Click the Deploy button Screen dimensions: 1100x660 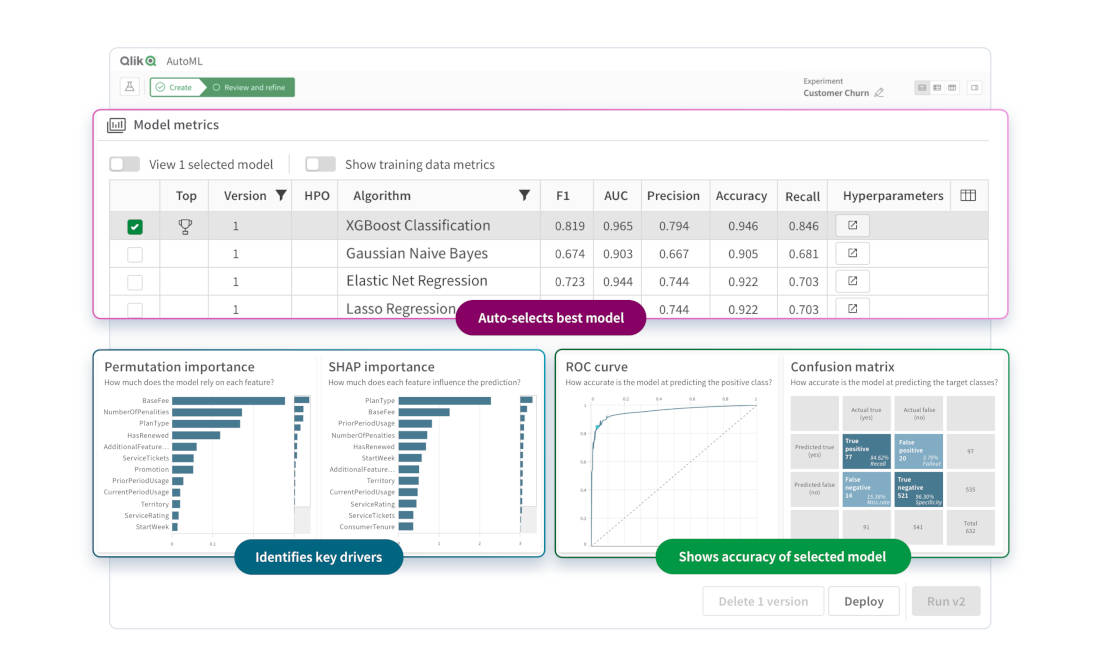coord(864,601)
